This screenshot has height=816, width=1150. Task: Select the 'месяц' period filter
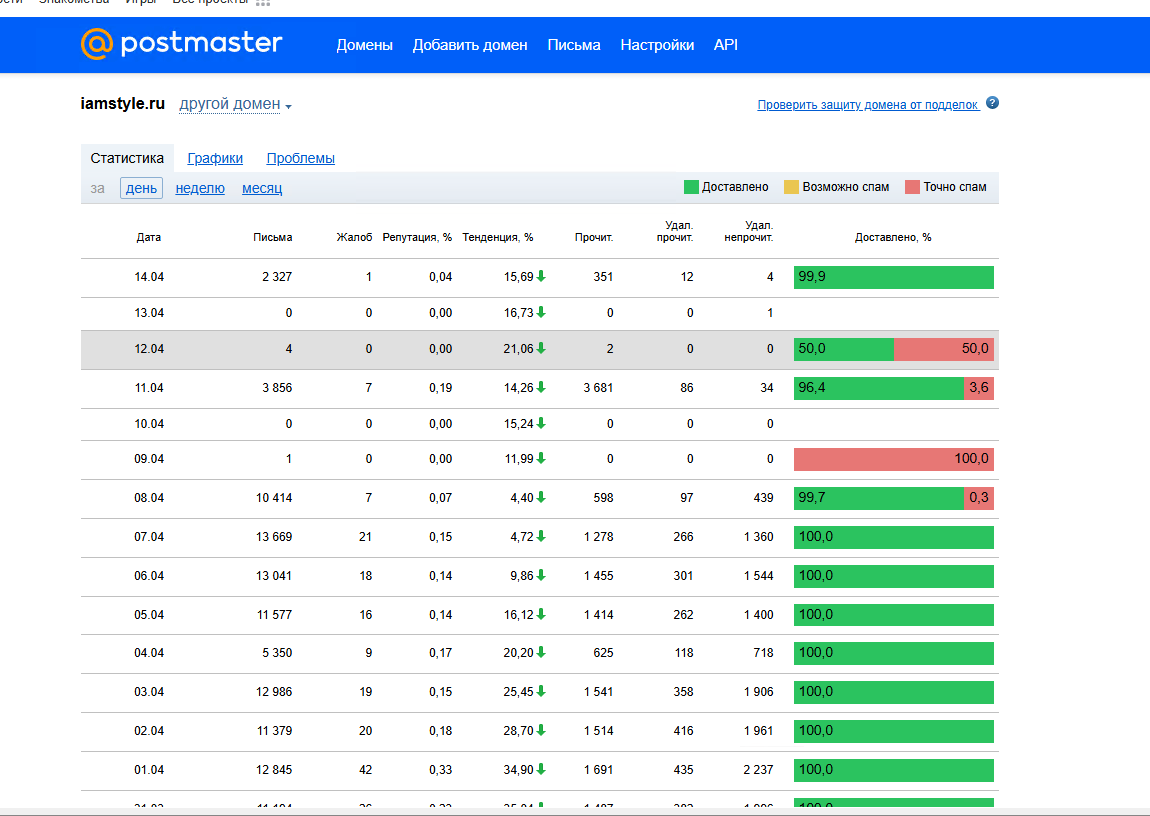click(x=262, y=188)
